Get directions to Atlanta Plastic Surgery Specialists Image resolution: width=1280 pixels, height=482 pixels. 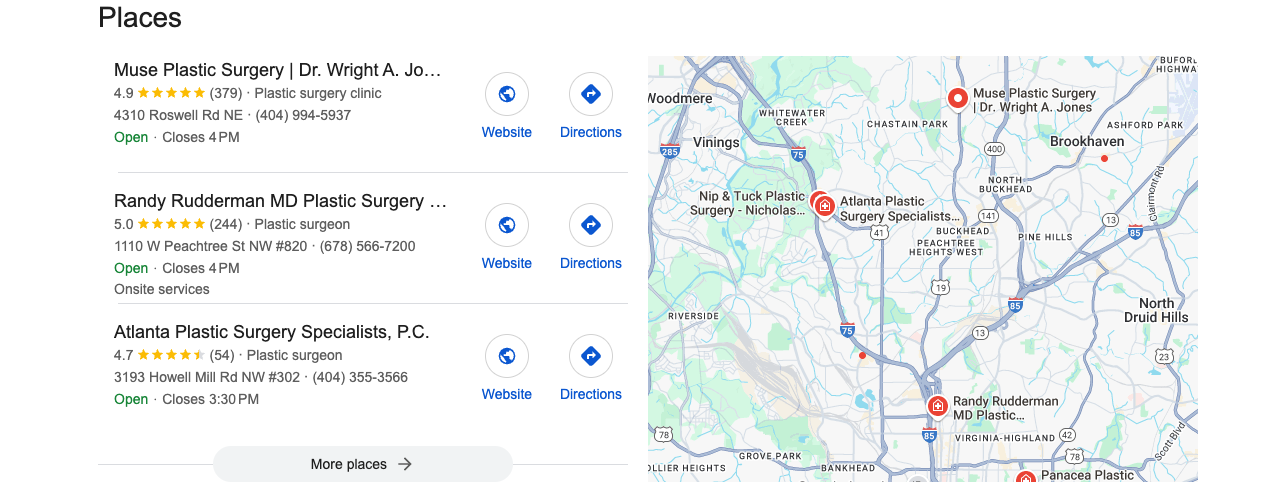pos(591,356)
